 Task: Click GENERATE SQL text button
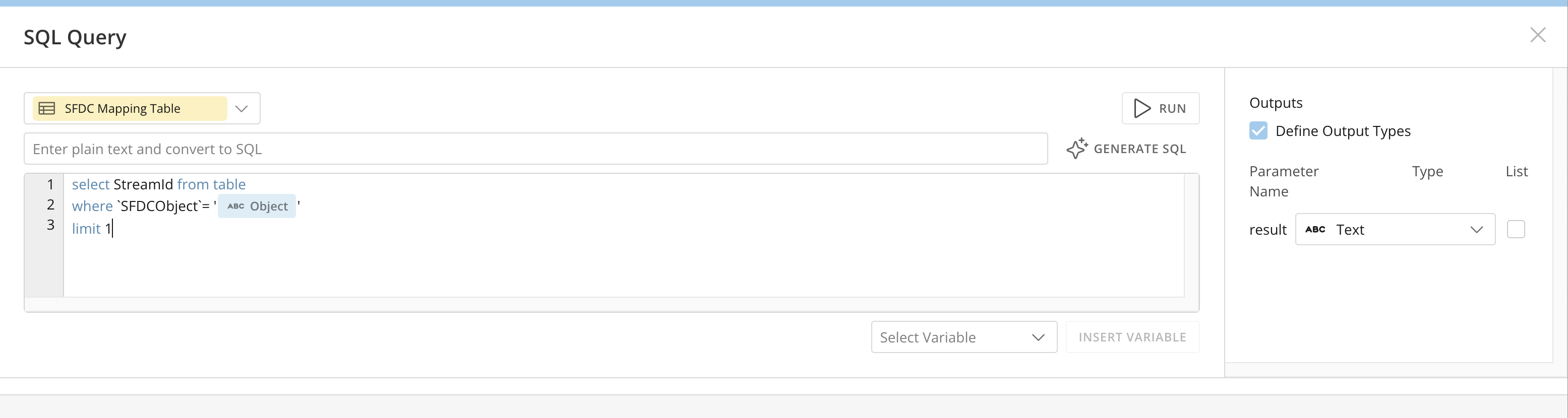(1139, 149)
